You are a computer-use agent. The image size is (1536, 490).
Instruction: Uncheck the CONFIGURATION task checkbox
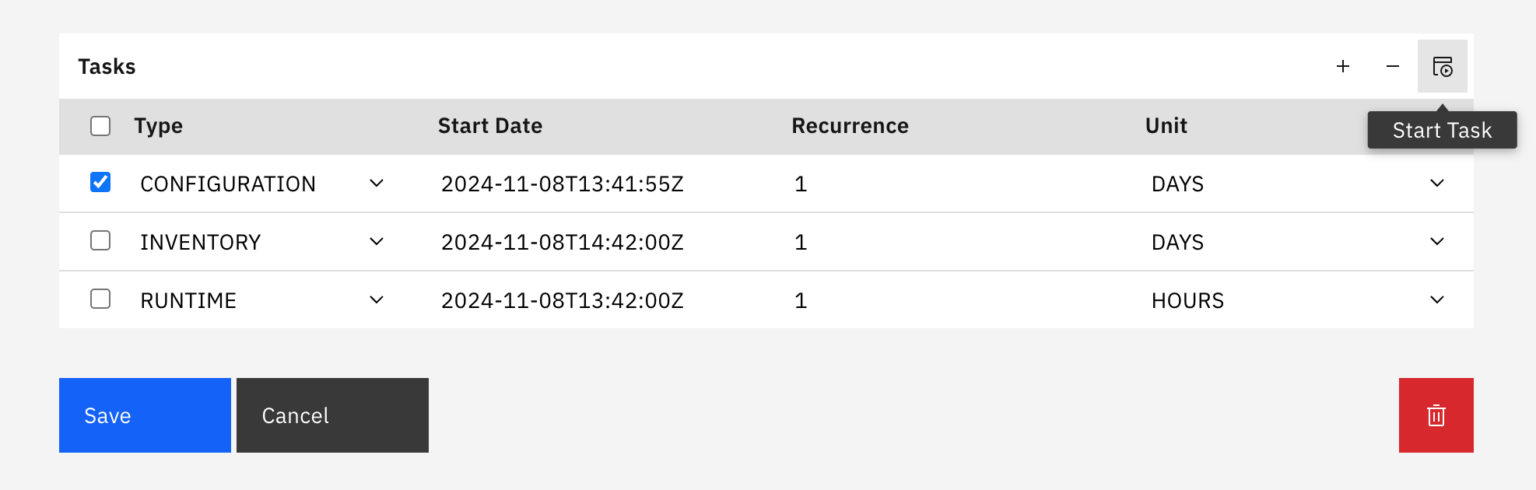tap(100, 183)
